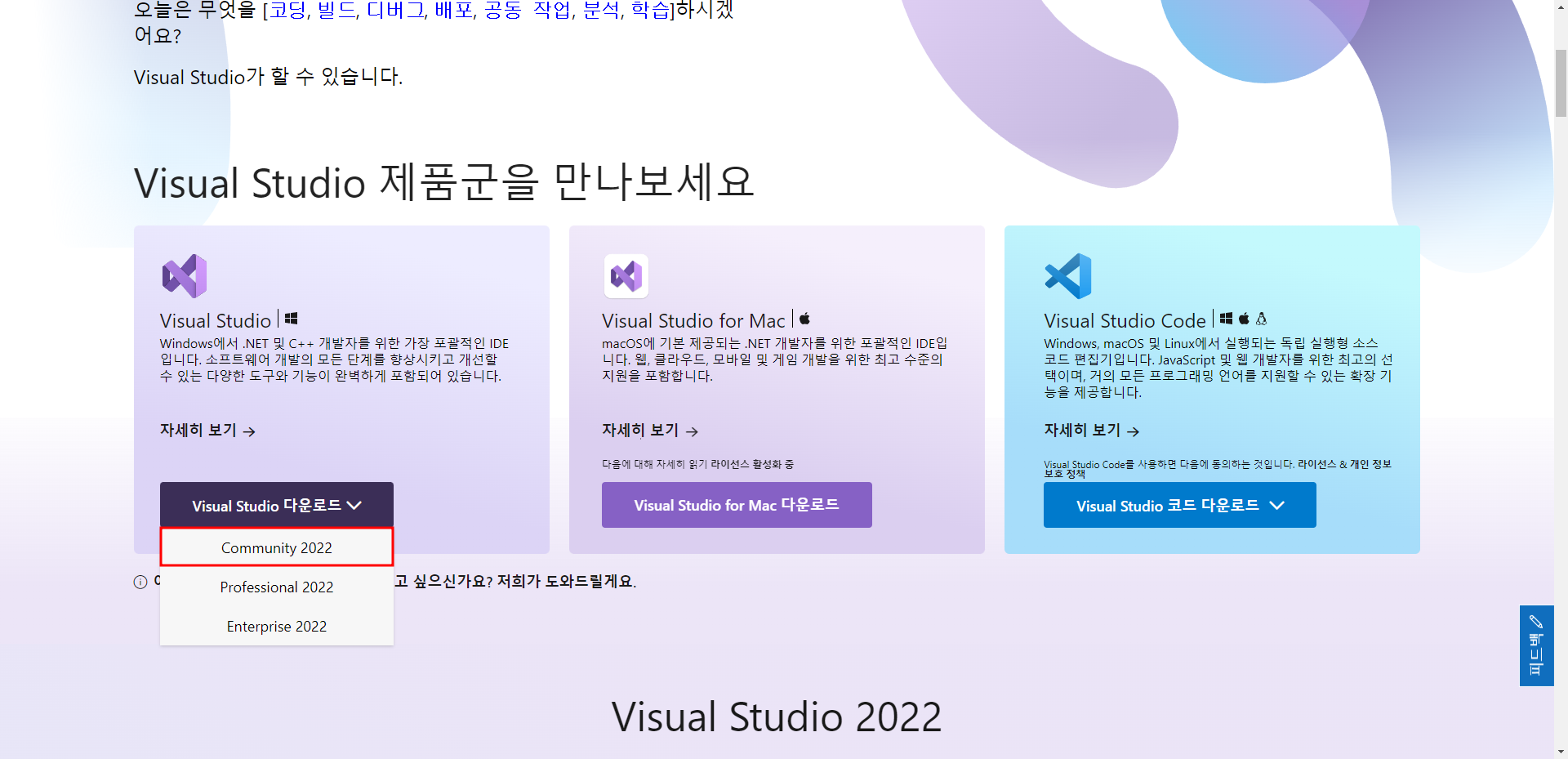This screenshot has height=759, width=1568.
Task: Click the 코딩 link in the headline
Action: [x=288, y=10]
